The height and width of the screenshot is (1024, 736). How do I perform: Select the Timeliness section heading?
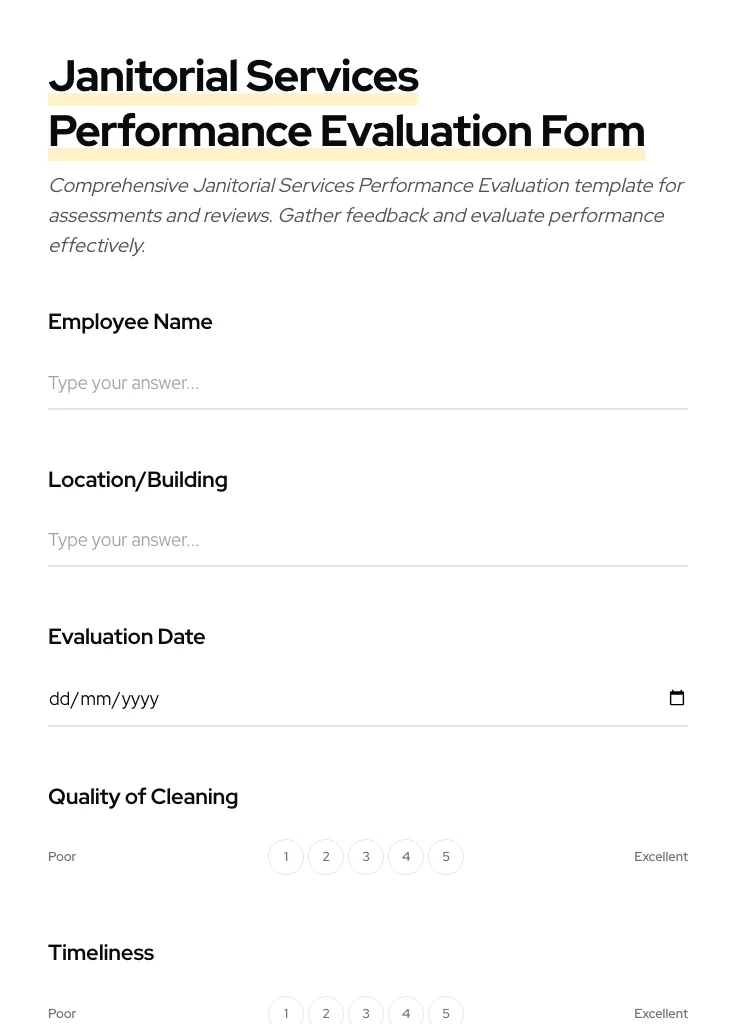101,953
